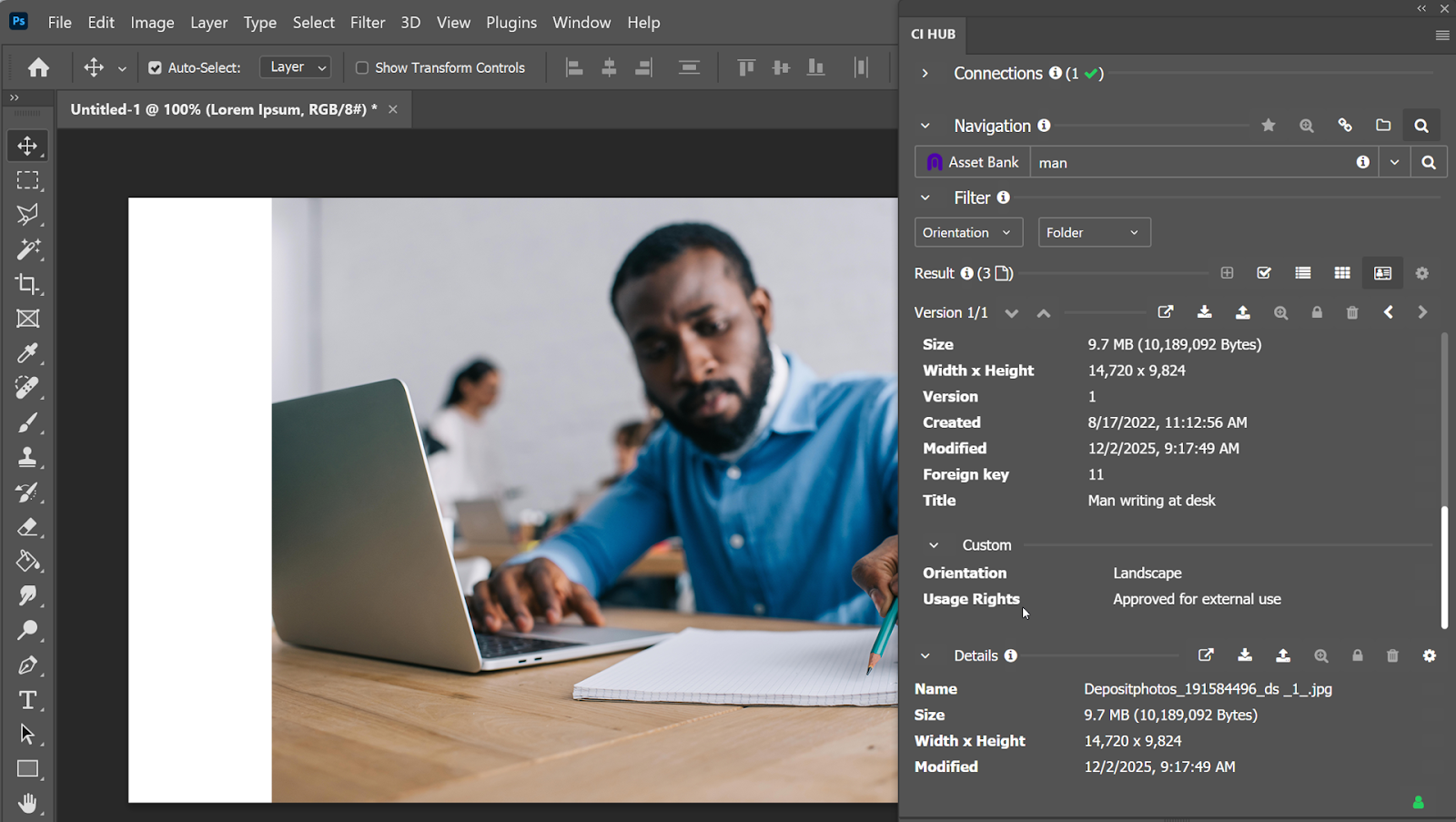Image resolution: width=1456 pixels, height=822 pixels.
Task: Open the Result settings gear
Action: point(1421,272)
